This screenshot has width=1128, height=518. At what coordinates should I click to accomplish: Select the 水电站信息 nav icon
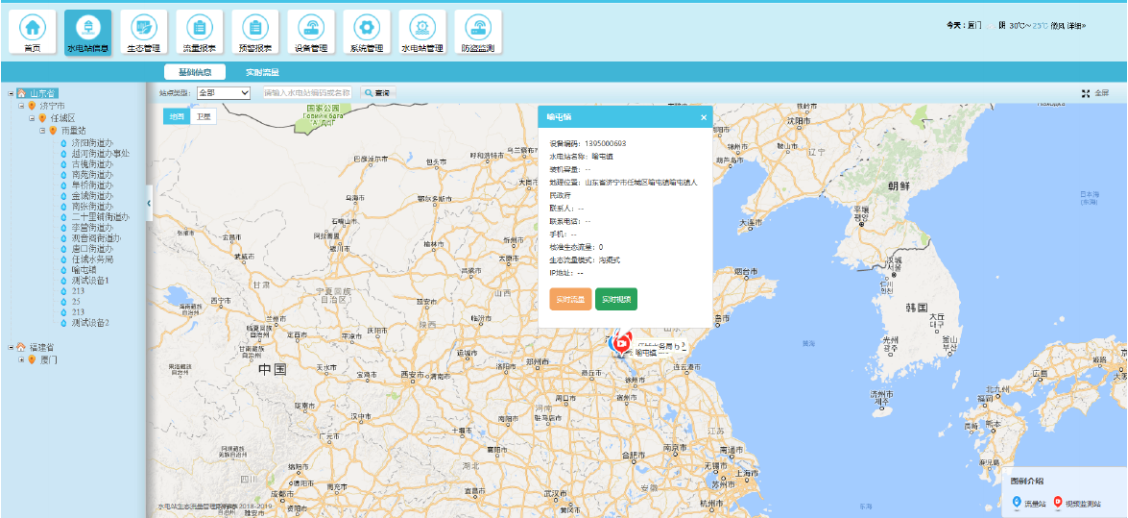coord(88,32)
